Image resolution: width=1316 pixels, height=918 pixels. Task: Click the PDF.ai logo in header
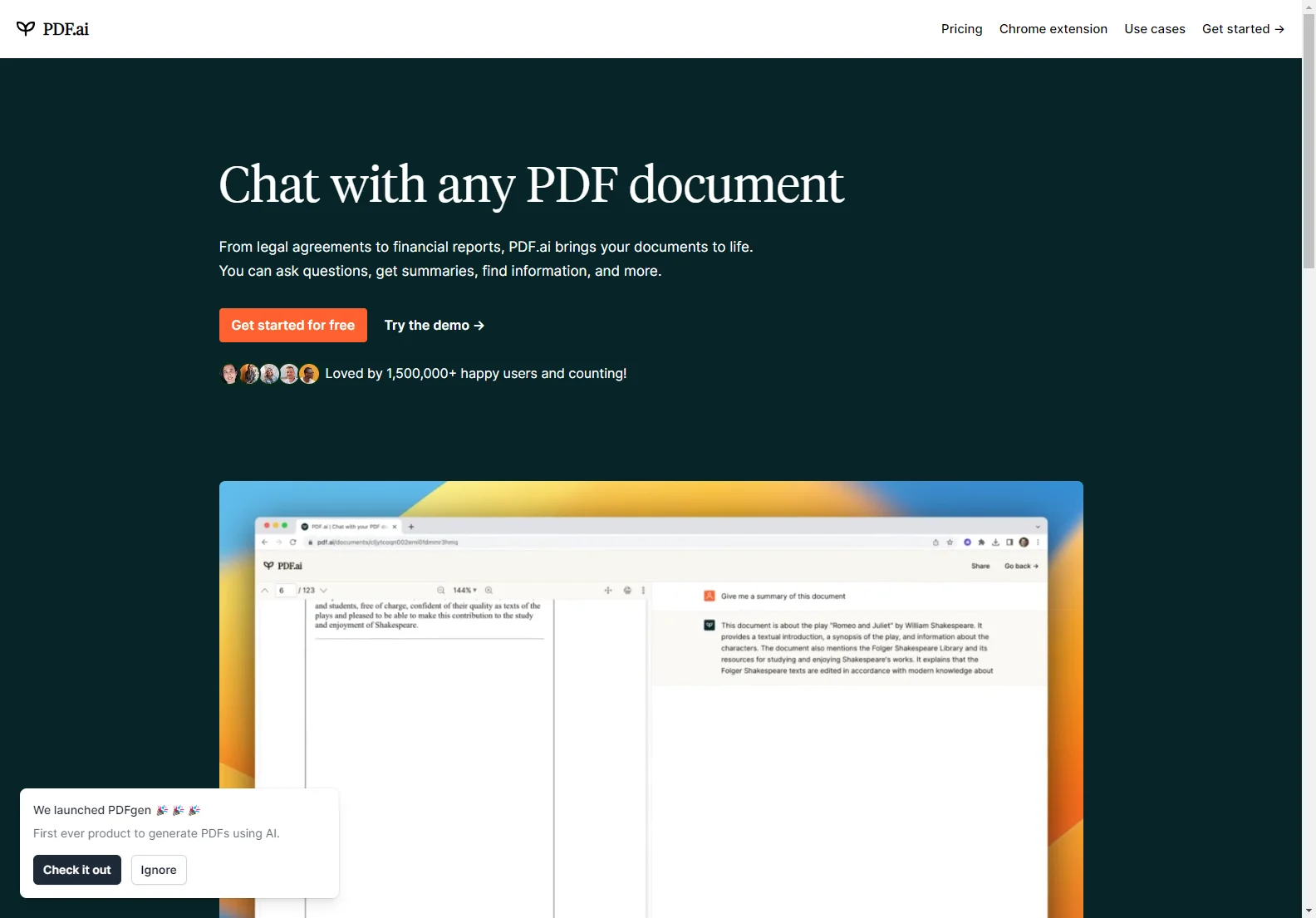(52, 29)
